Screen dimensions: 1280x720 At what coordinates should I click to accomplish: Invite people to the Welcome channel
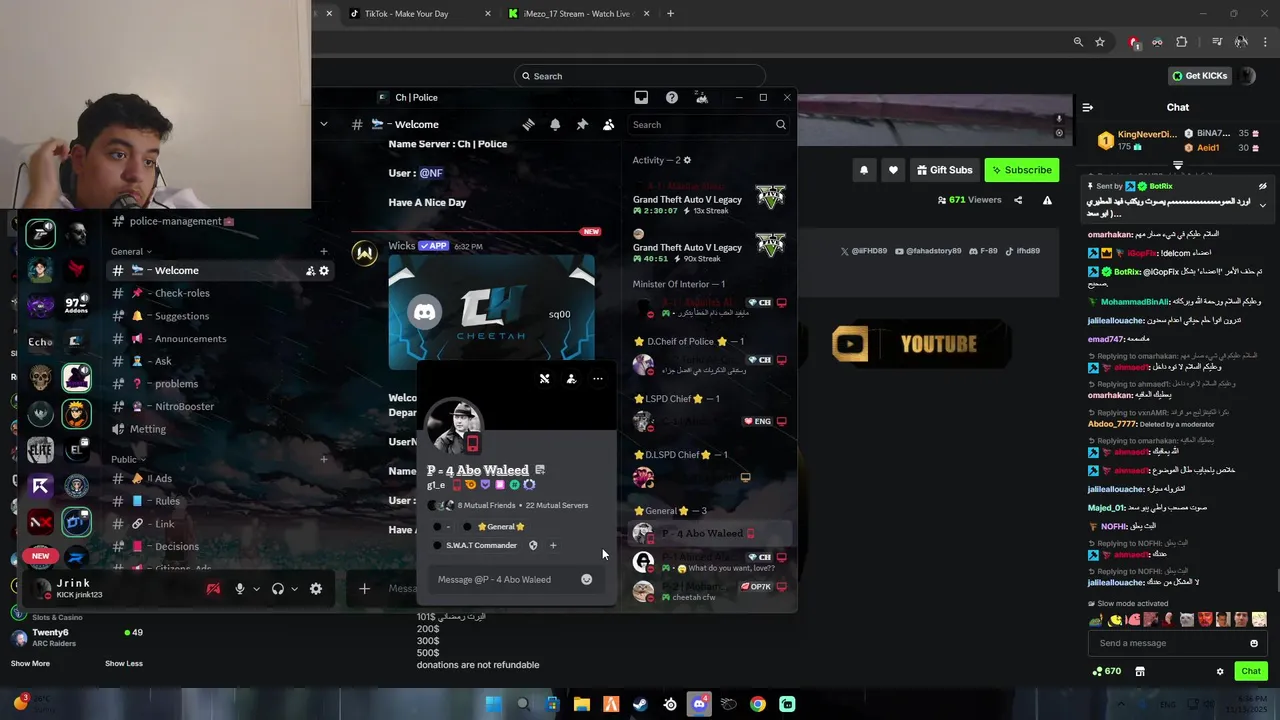(310, 271)
